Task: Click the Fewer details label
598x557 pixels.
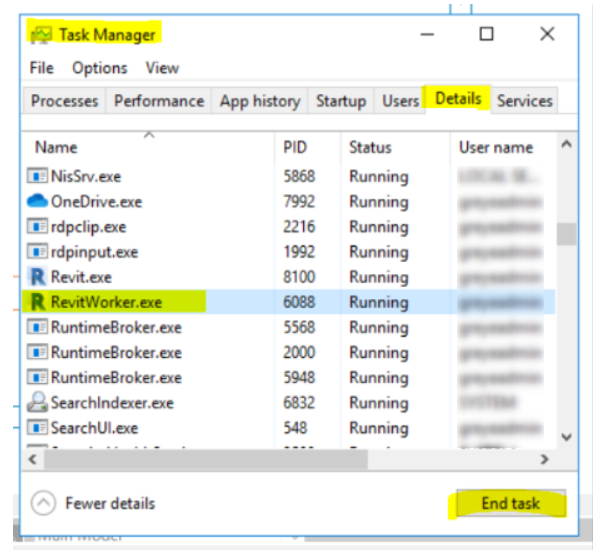Action: pyautogui.click(x=110, y=503)
